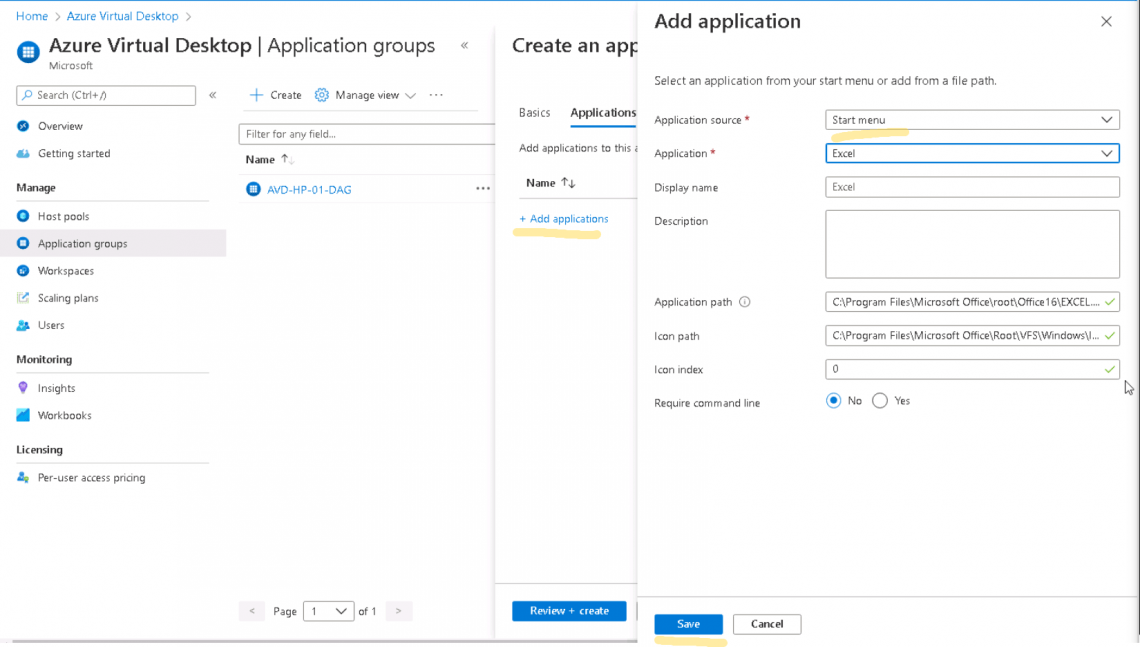Switch to the Basics tab

click(x=534, y=113)
